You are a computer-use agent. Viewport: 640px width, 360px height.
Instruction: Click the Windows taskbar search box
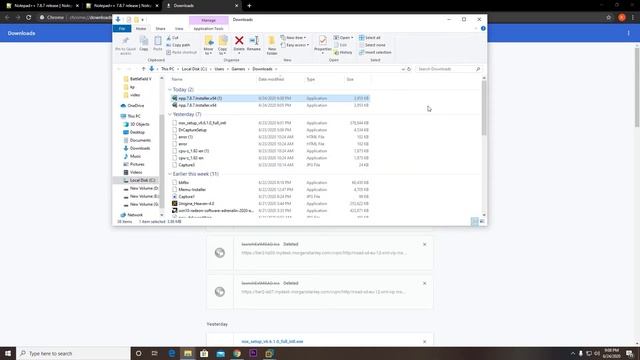tap(73, 353)
